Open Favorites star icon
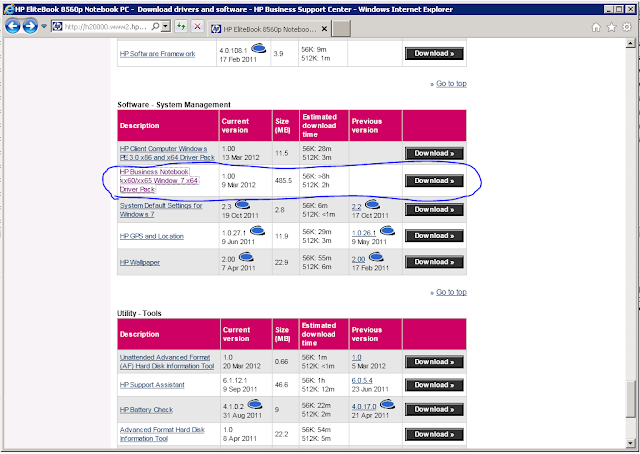 click(611, 27)
